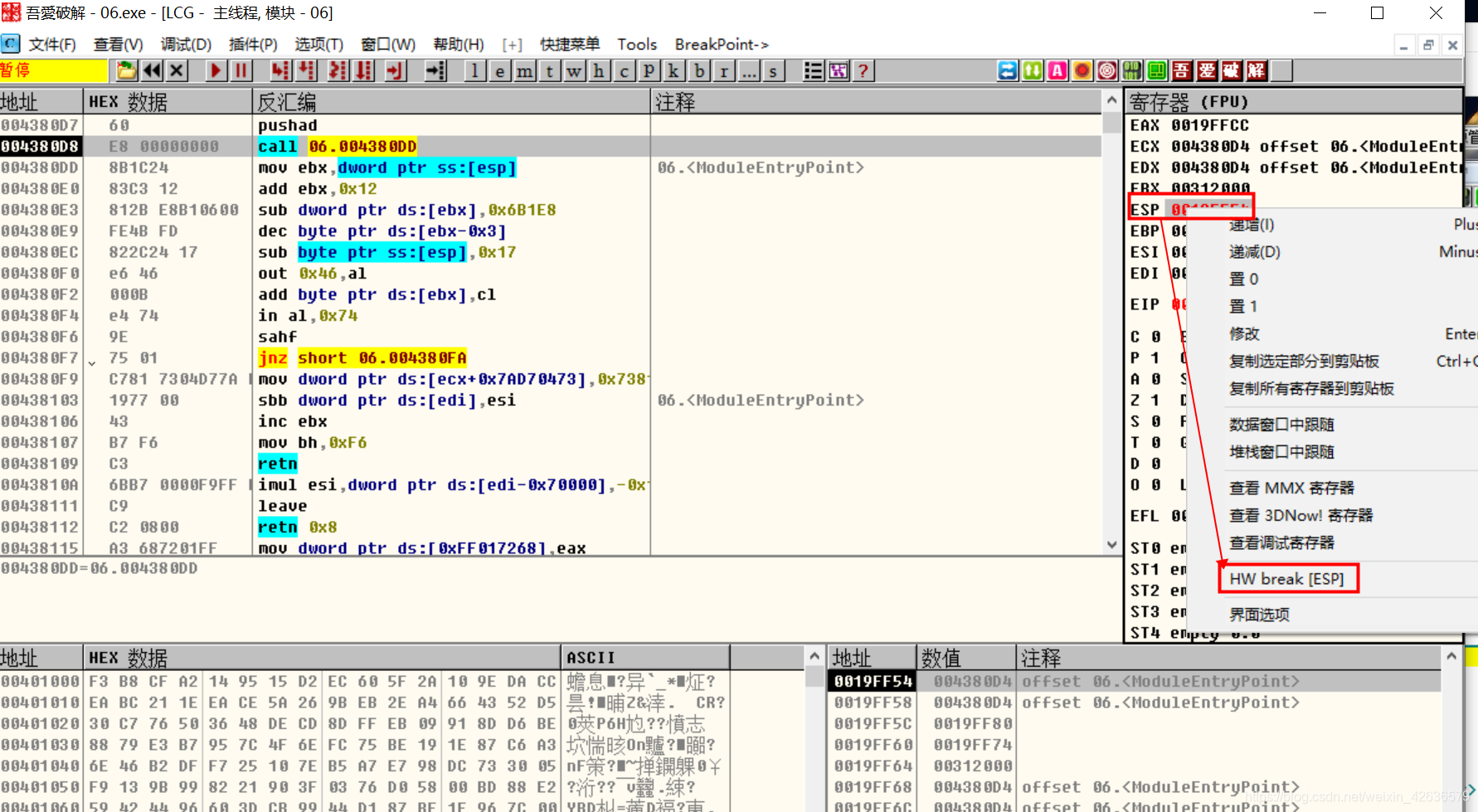Click the dark red target plugin icon
Screen dimensions: 1478x812
click(x=1107, y=71)
